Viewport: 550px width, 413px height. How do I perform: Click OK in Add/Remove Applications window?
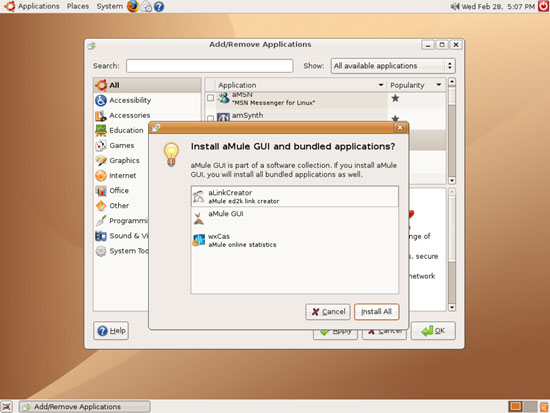click(x=433, y=331)
